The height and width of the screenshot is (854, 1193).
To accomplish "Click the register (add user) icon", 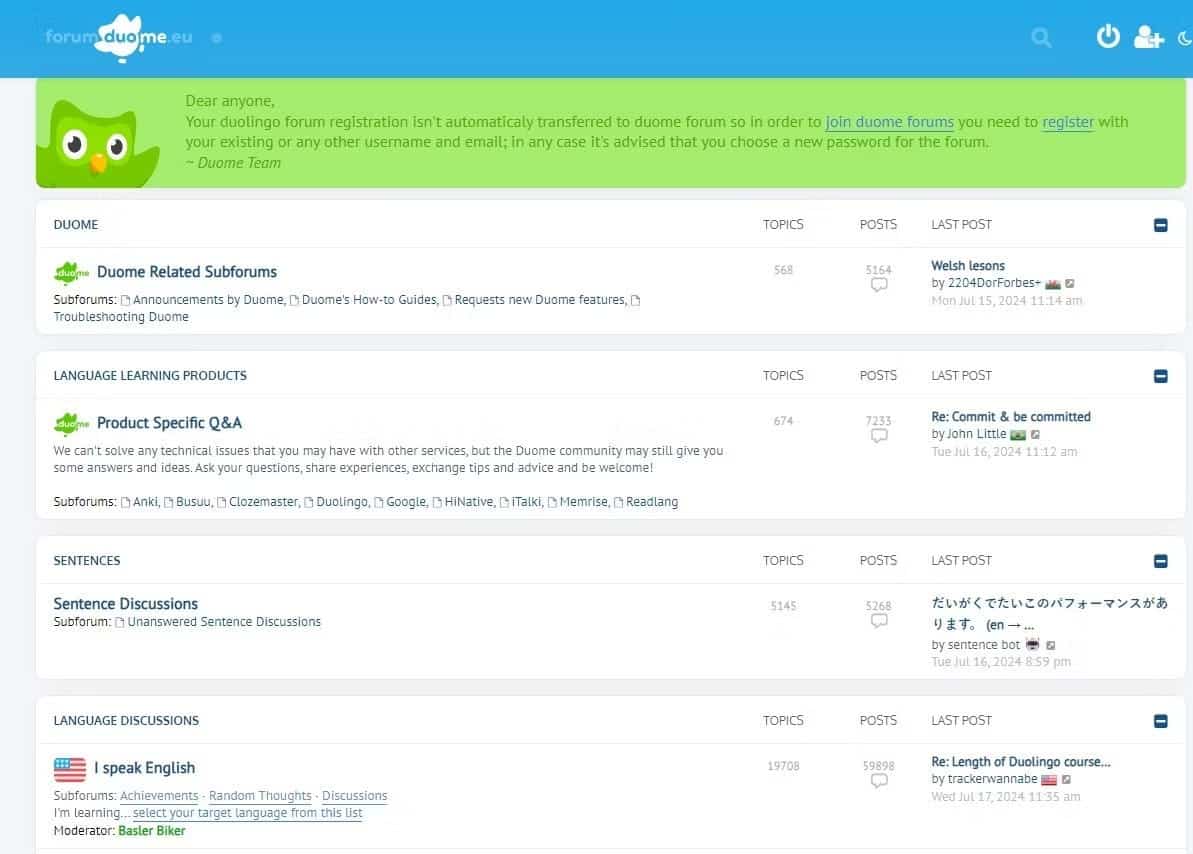I will pos(1148,37).
